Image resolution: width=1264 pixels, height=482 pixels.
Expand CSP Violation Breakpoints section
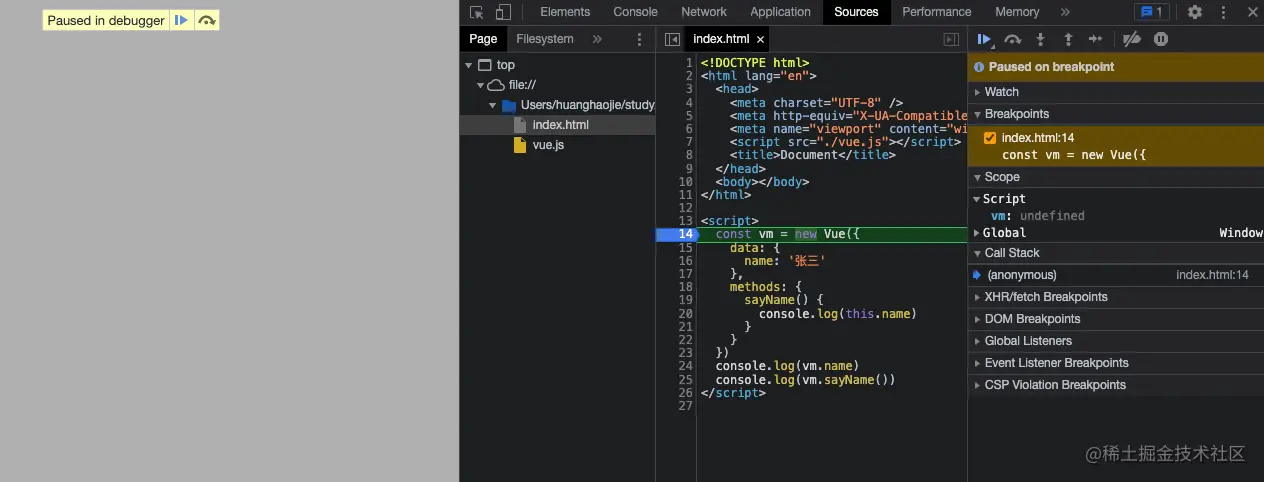coord(1116,385)
